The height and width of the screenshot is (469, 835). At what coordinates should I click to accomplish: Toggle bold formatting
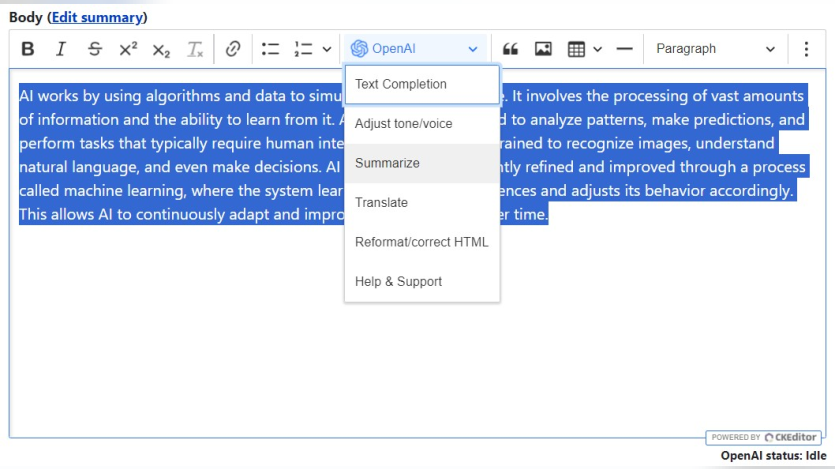[28, 49]
